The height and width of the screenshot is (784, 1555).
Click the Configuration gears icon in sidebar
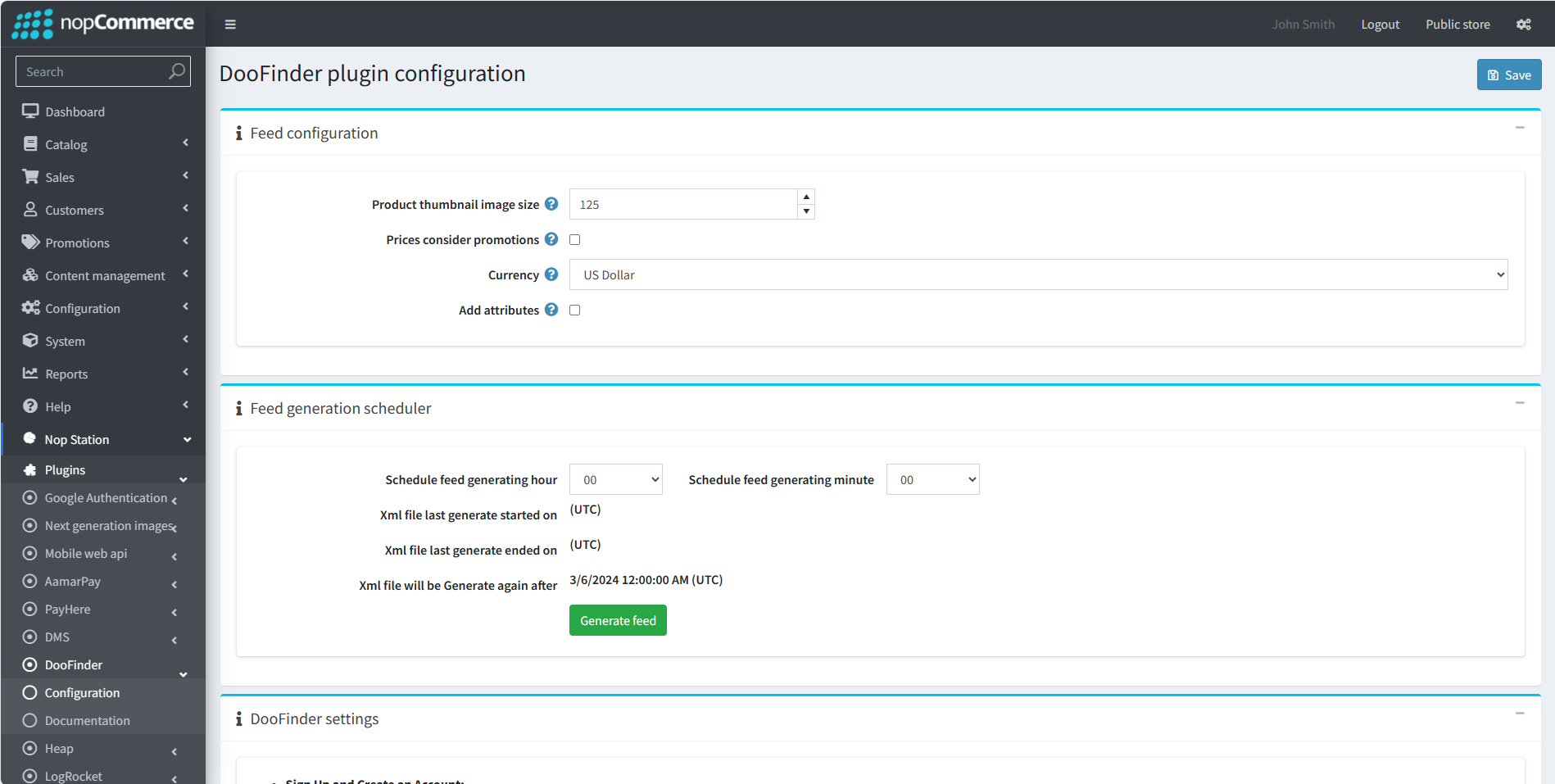point(30,308)
